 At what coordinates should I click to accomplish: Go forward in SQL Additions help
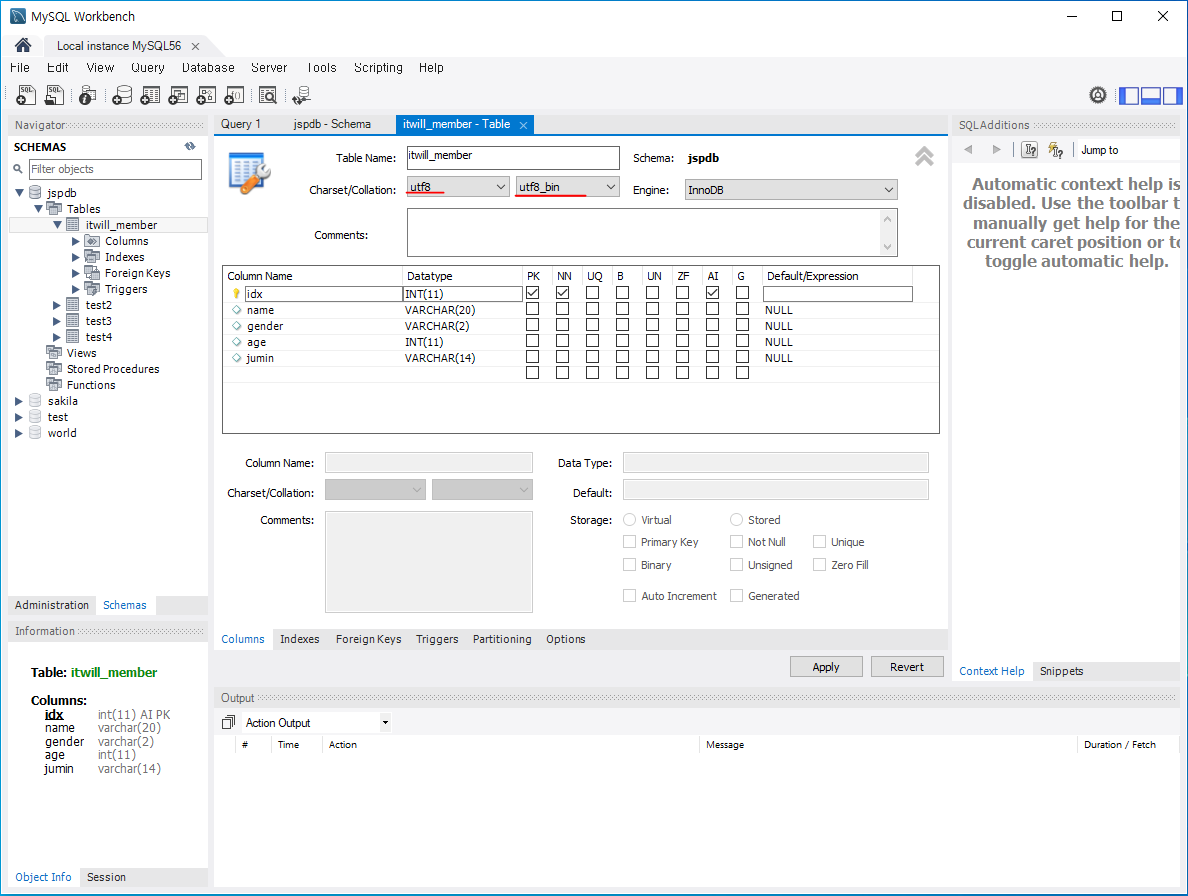click(996, 149)
